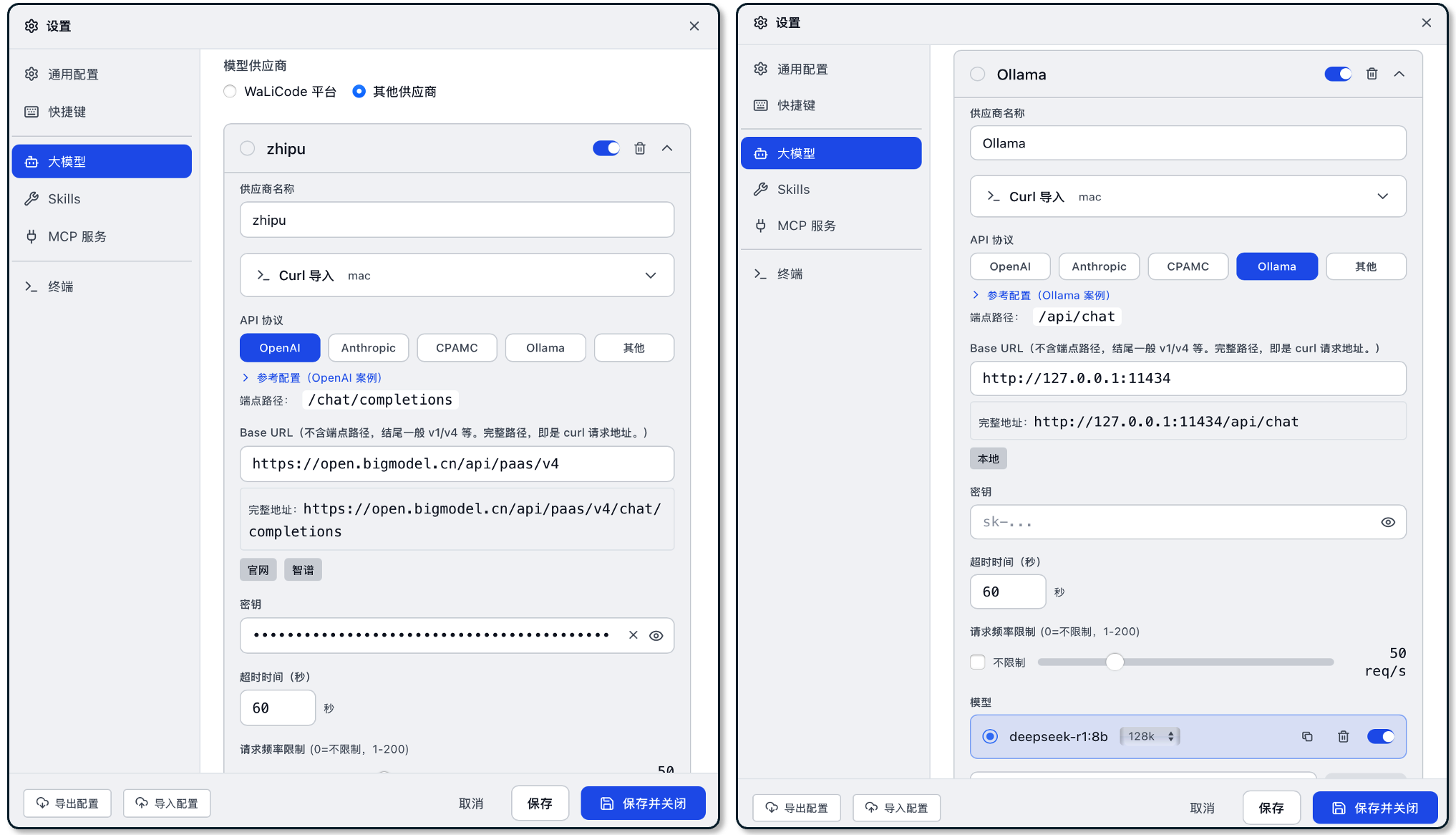Show the zhipu API key with eye icon

pos(656,635)
